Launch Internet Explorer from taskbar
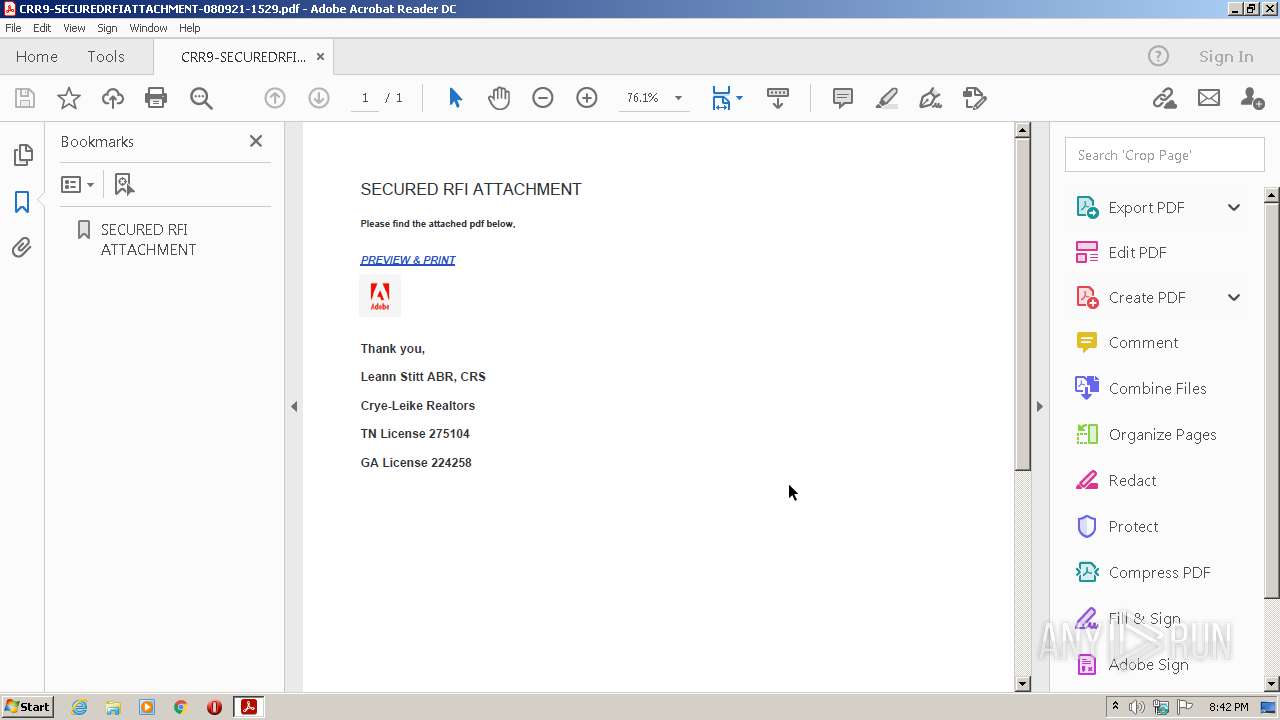 coord(79,707)
